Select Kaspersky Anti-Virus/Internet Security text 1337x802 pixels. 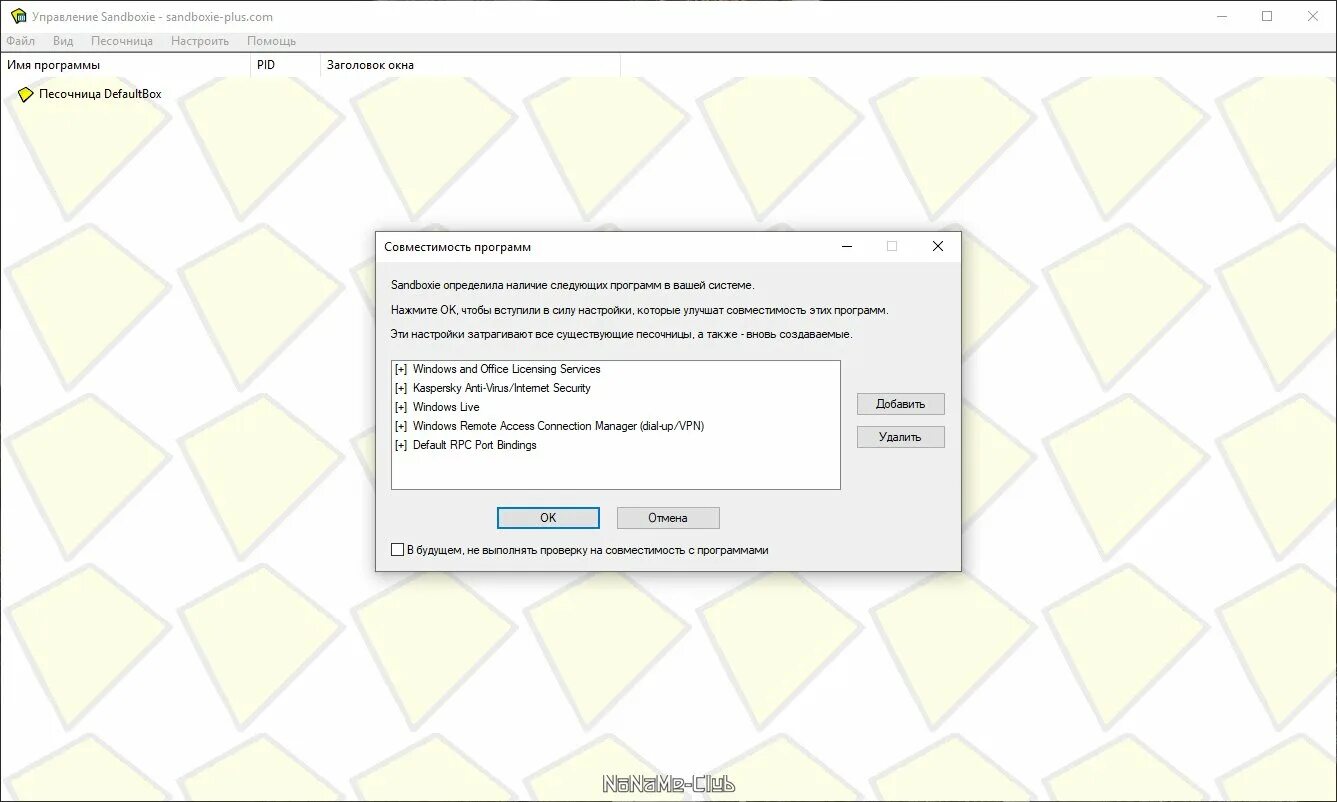coord(501,388)
